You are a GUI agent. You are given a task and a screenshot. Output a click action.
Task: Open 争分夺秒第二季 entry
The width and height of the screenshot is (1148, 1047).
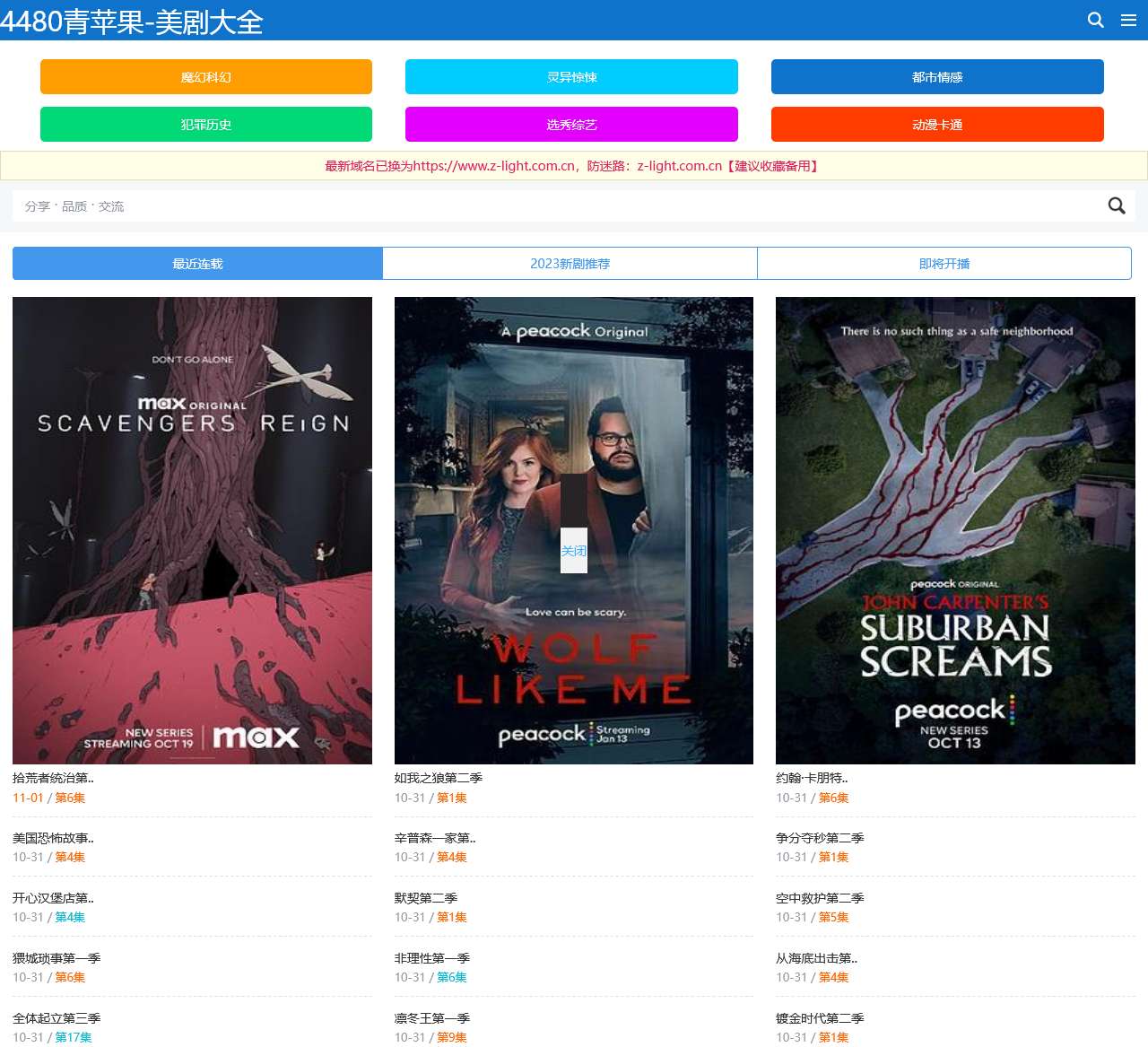[x=820, y=838]
